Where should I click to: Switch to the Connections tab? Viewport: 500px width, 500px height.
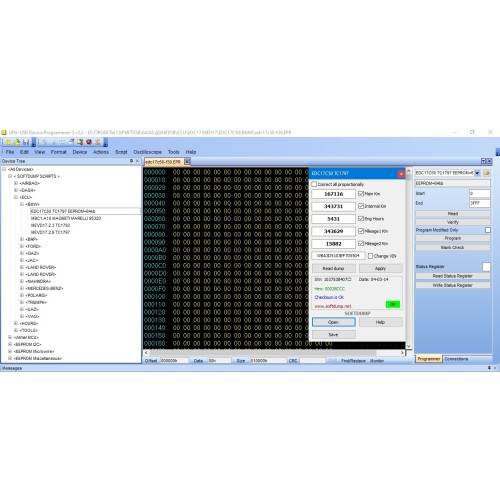tap(456, 359)
